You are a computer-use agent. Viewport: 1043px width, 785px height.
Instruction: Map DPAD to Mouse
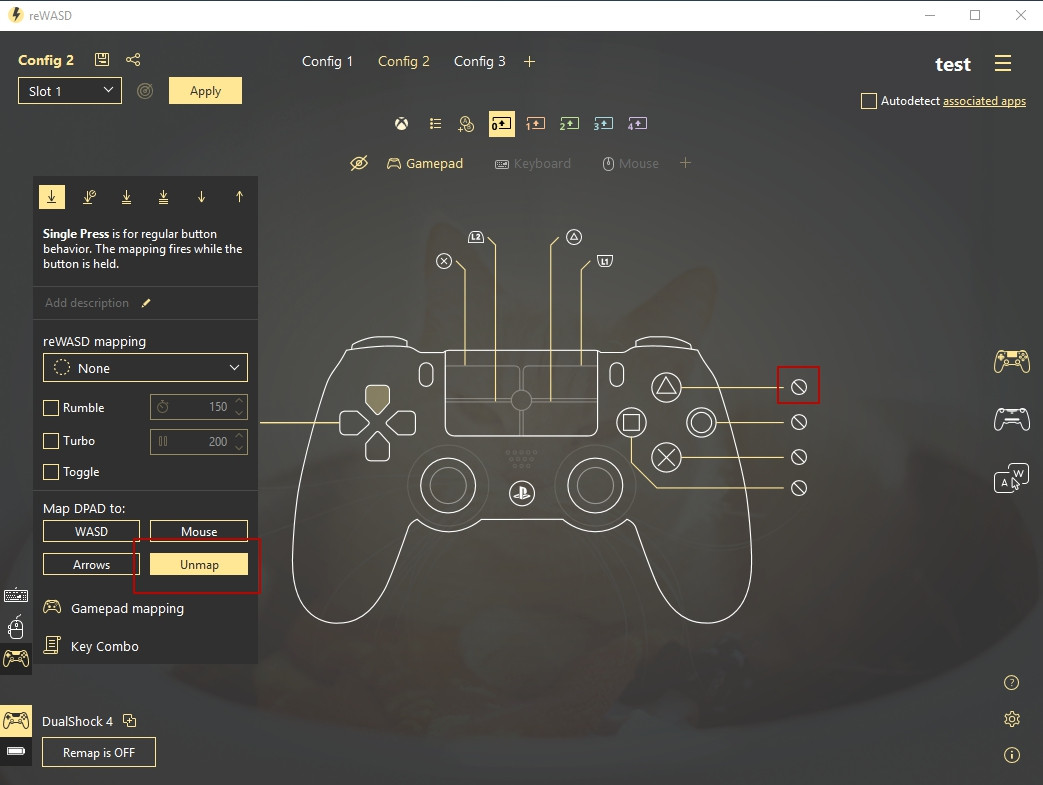coord(199,532)
